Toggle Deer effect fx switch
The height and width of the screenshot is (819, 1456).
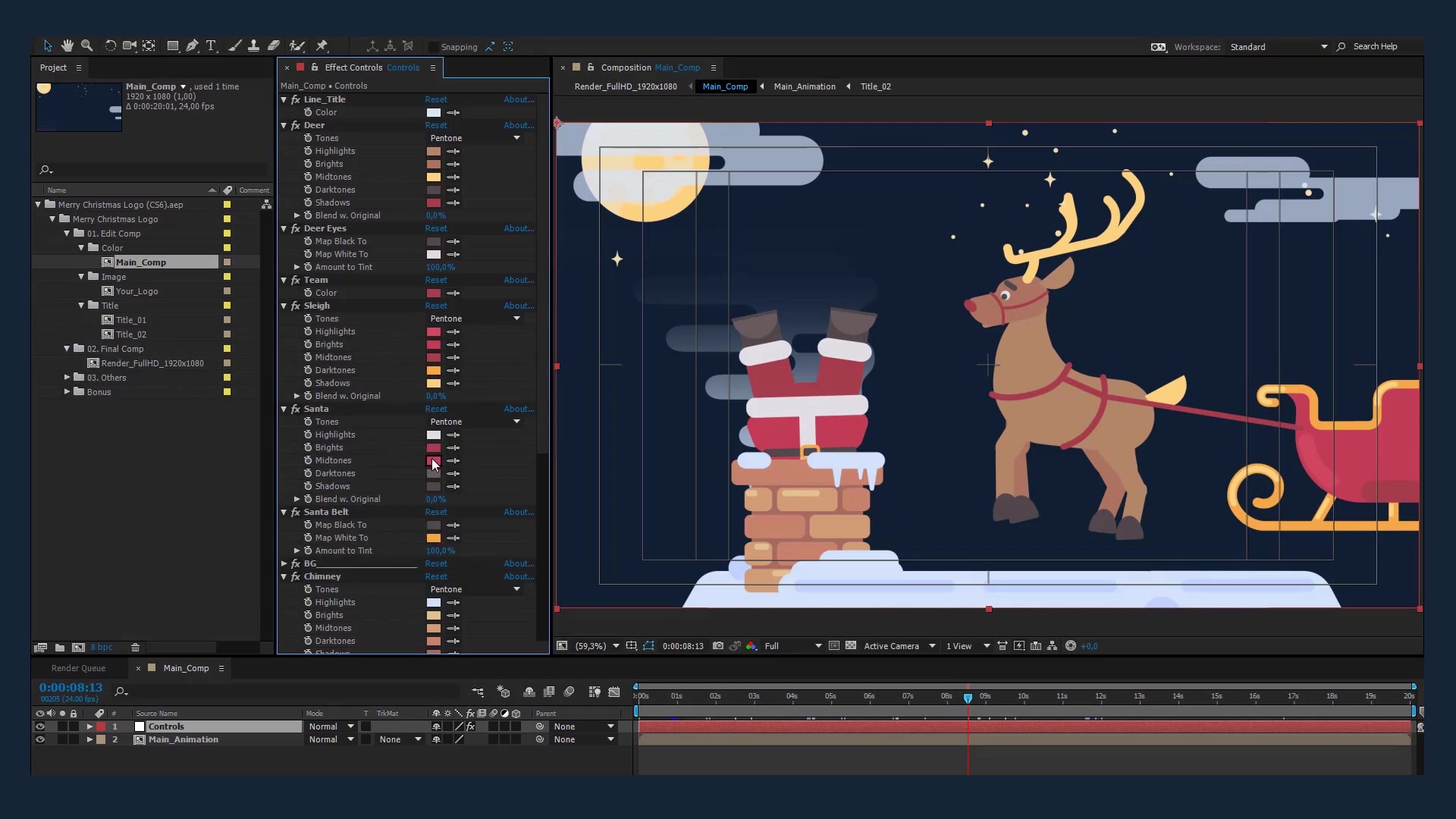pyautogui.click(x=296, y=125)
